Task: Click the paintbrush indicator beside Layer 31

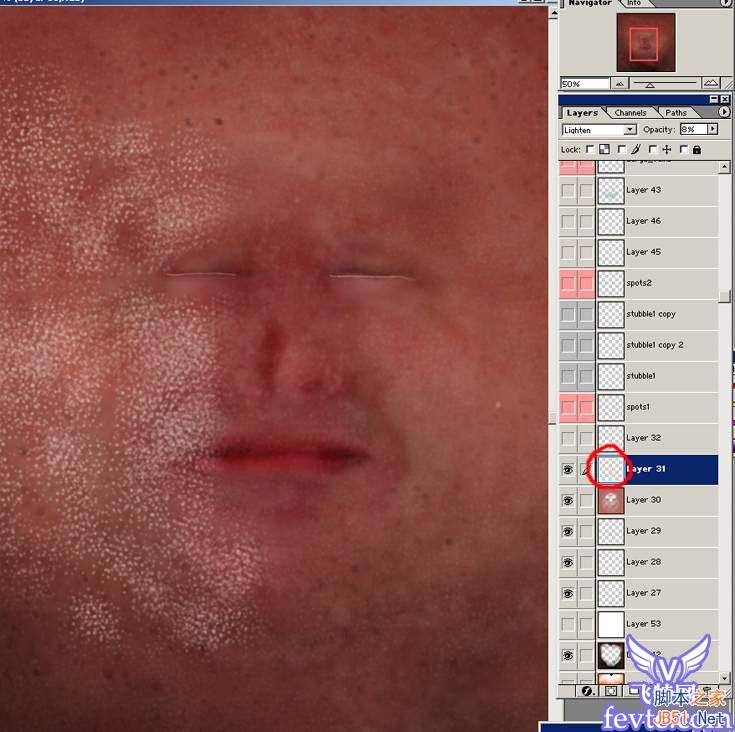Action: click(x=585, y=469)
